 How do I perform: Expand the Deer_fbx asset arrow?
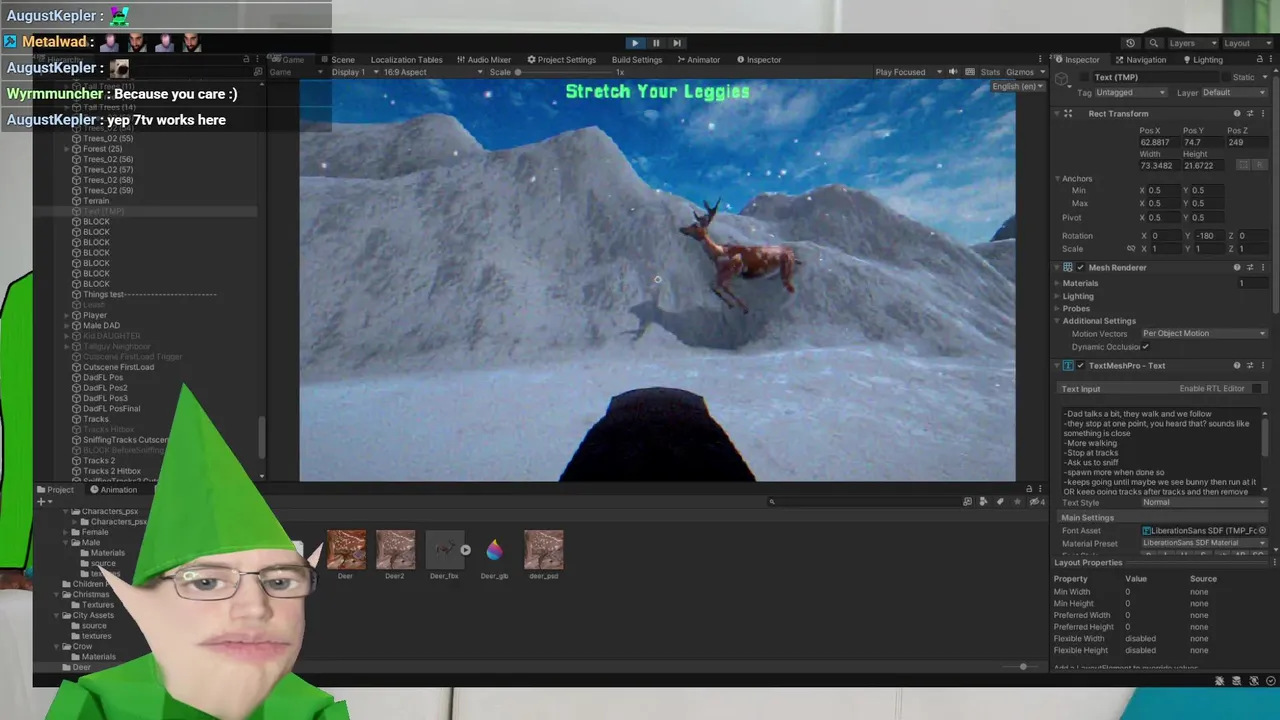(x=465, y=550)
